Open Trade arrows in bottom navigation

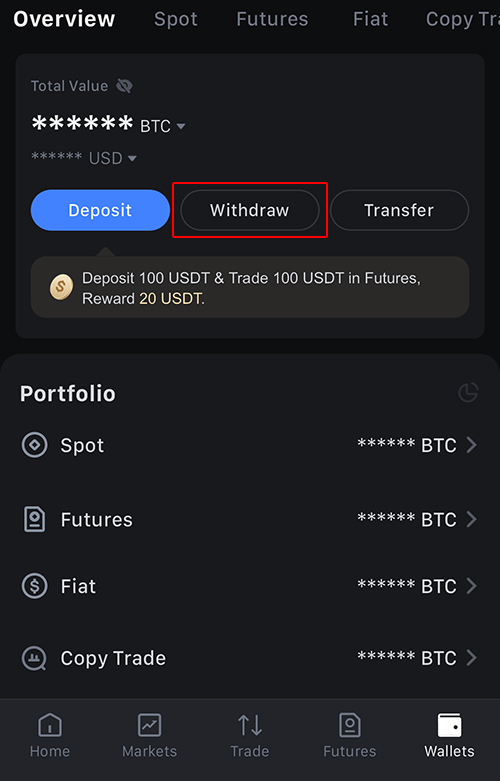click(250, 735)
